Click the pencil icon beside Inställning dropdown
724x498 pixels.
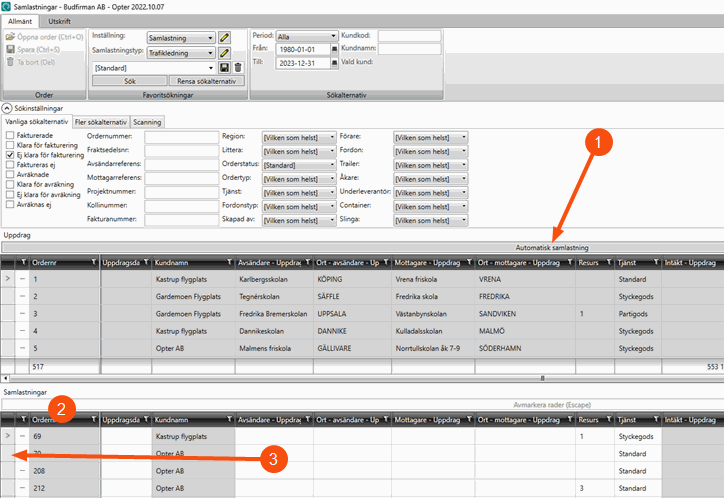pos(225,38)
